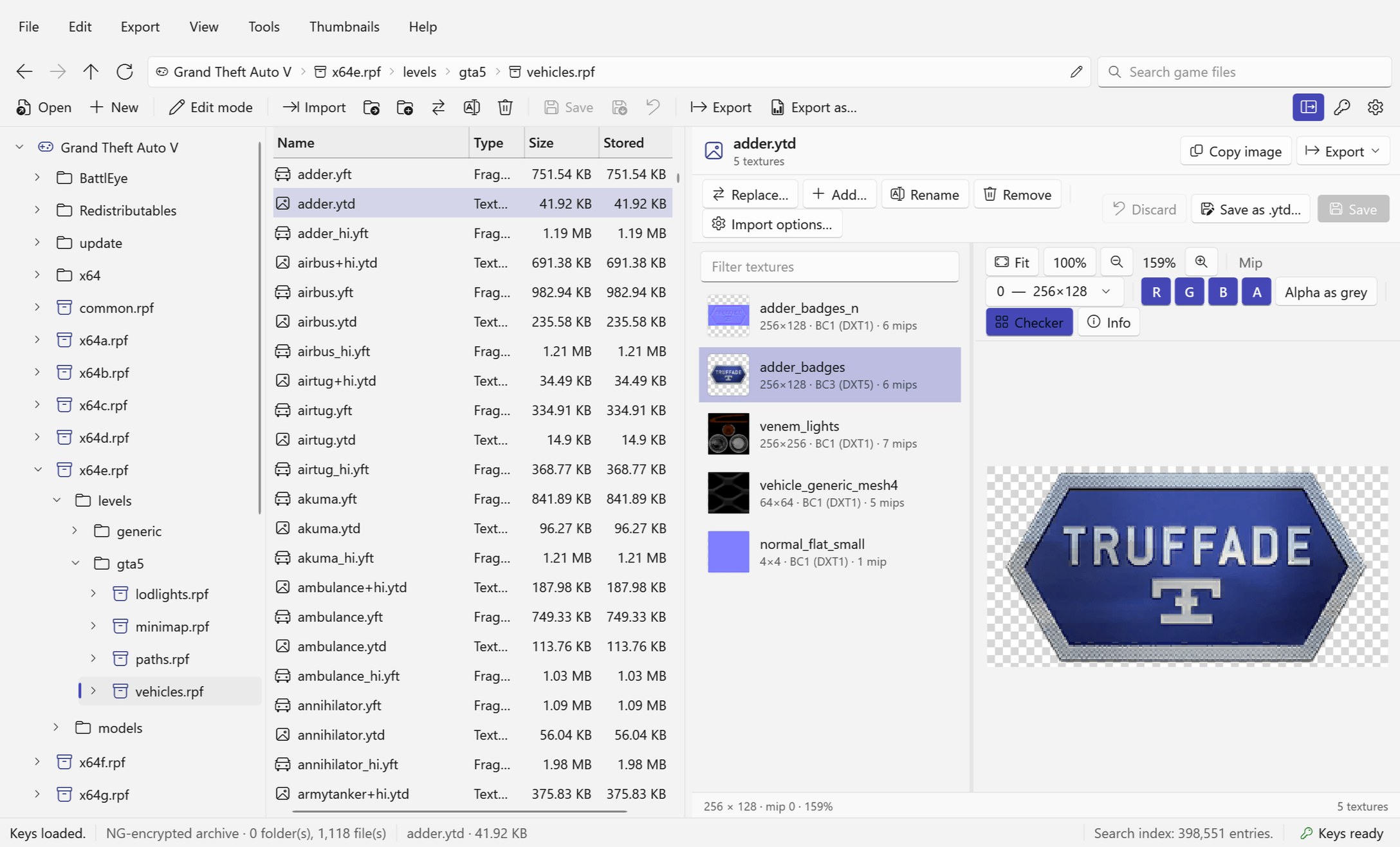Click the revert undo arrow in main toolbar
Viewport: 1400px width, 847px height.
[653, 107]
